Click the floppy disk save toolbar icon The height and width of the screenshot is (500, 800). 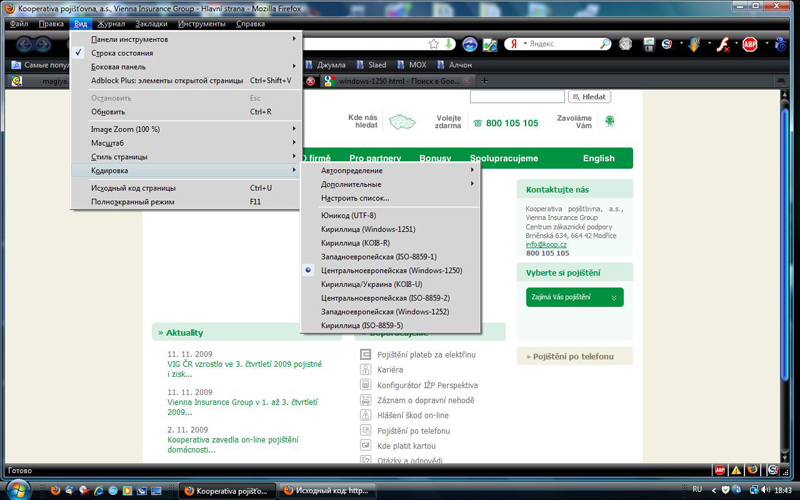[x=648, y=44]
